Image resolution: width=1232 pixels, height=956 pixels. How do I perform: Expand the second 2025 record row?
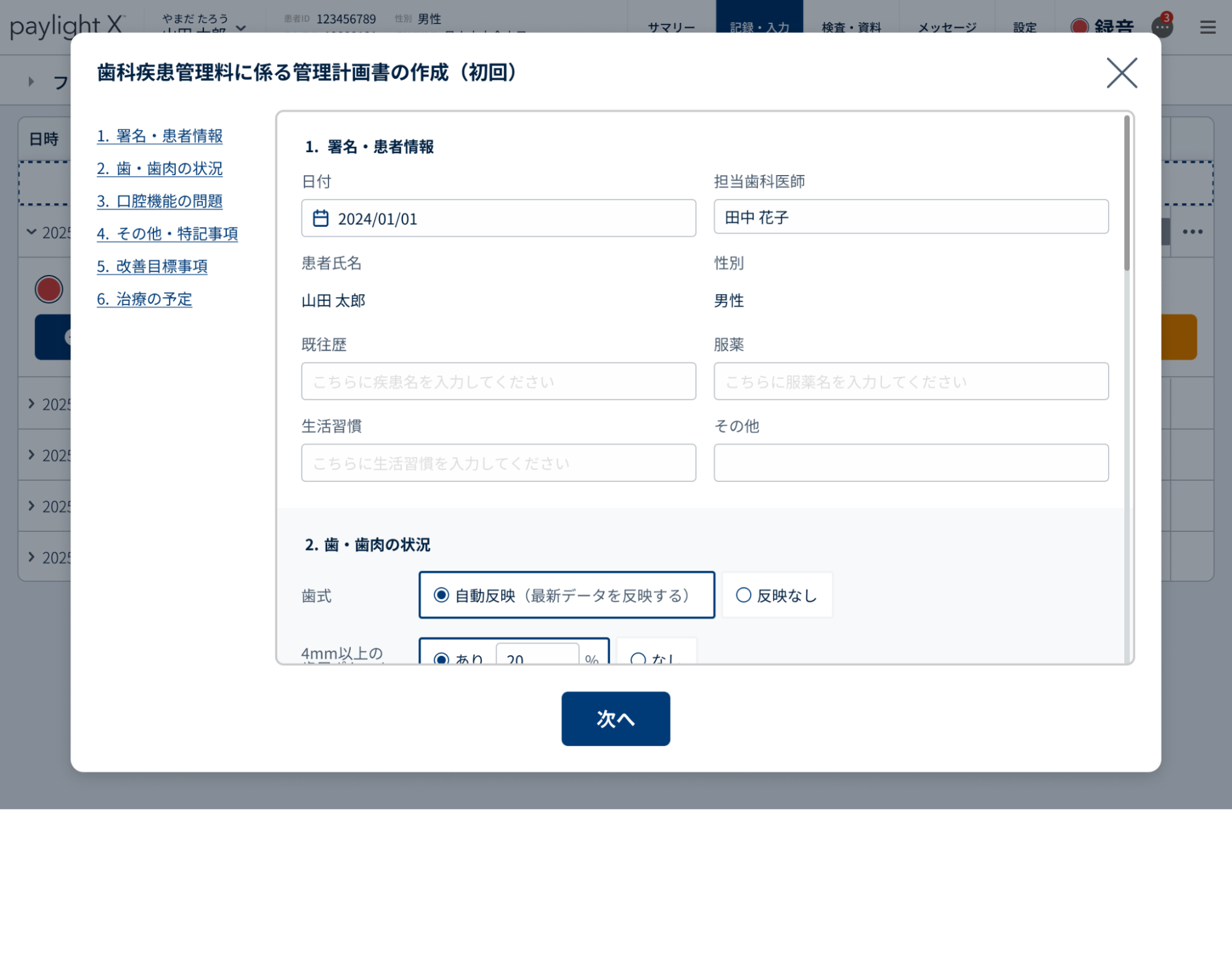(x=31, y=404)
